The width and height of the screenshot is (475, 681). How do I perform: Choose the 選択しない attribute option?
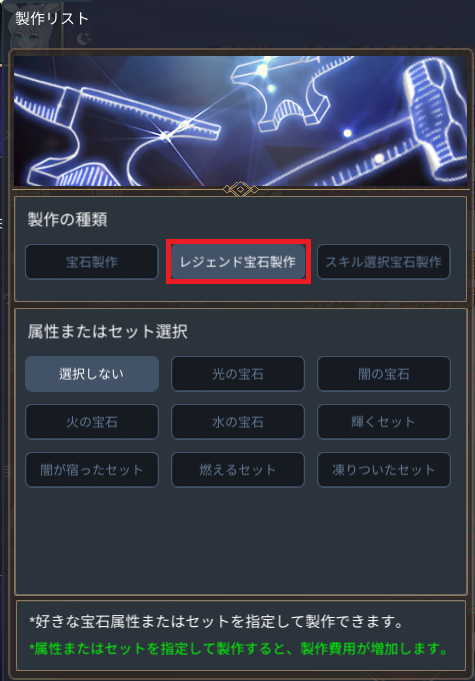(x=92, y=374)
